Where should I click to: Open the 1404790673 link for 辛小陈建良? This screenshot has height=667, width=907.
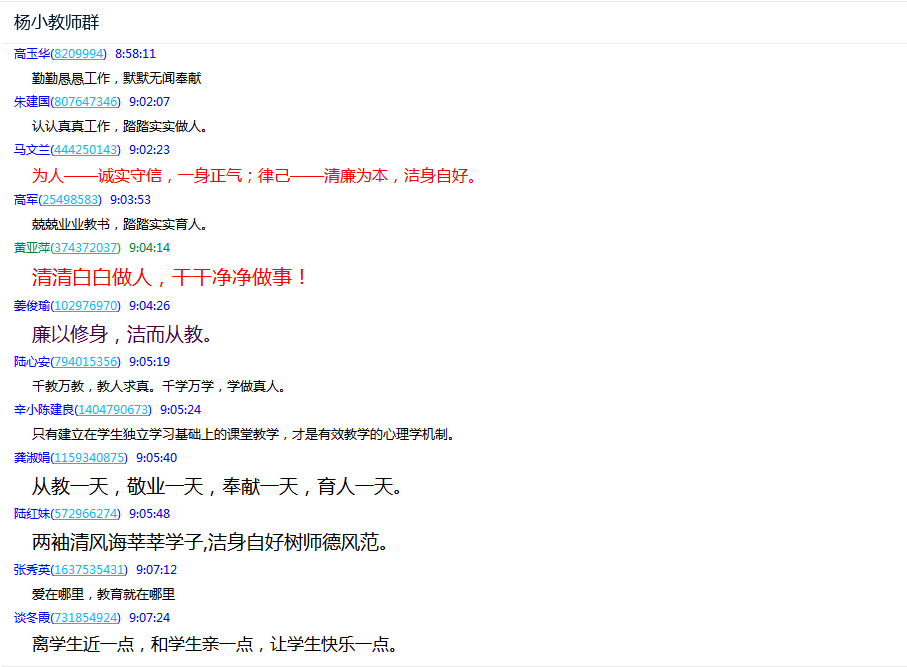click(x=113, y=410)
